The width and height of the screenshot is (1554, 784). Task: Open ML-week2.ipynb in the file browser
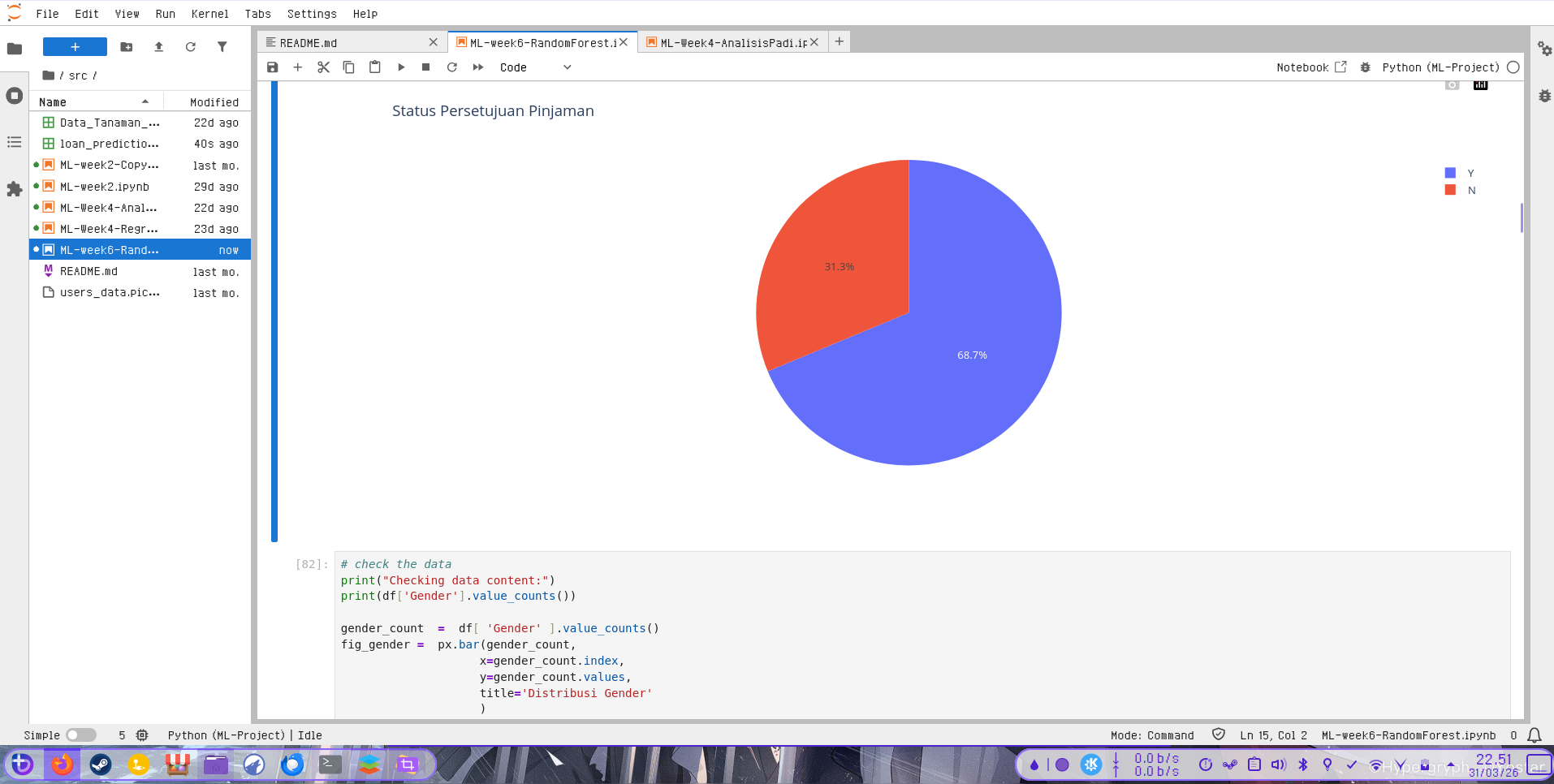point(104,187)
